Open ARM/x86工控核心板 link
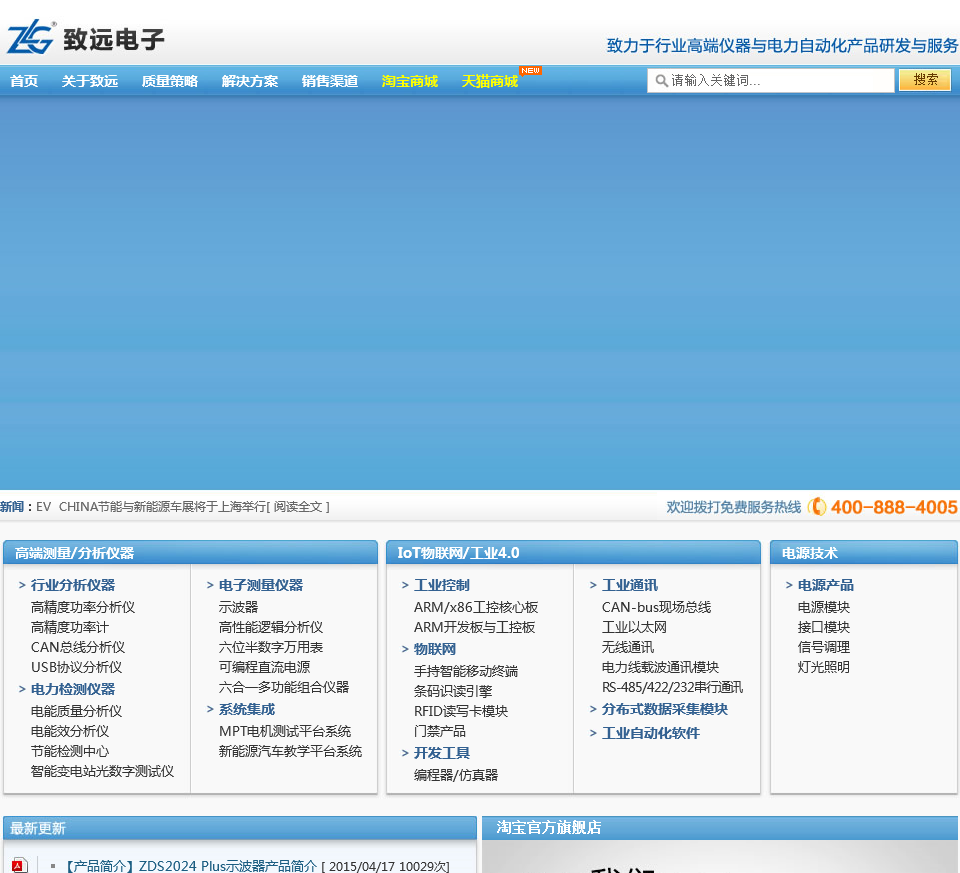The width and height of the screenshot is (960, 873). tap(476, 607)
